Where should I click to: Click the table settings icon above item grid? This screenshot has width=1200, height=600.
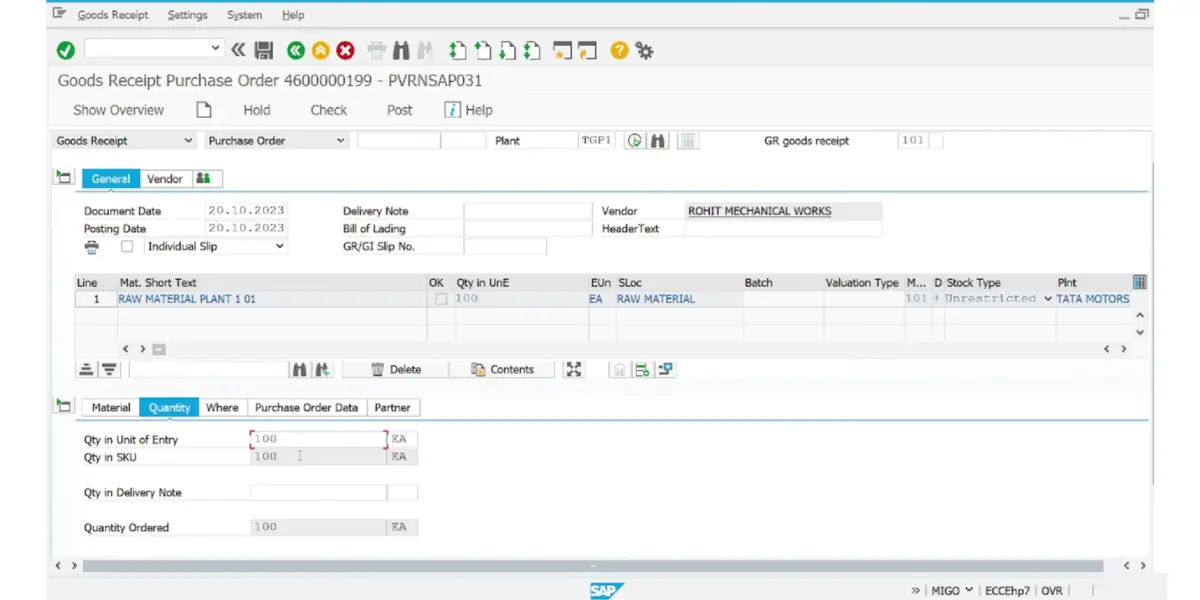pyautogui.click(x=1139, y=282)
